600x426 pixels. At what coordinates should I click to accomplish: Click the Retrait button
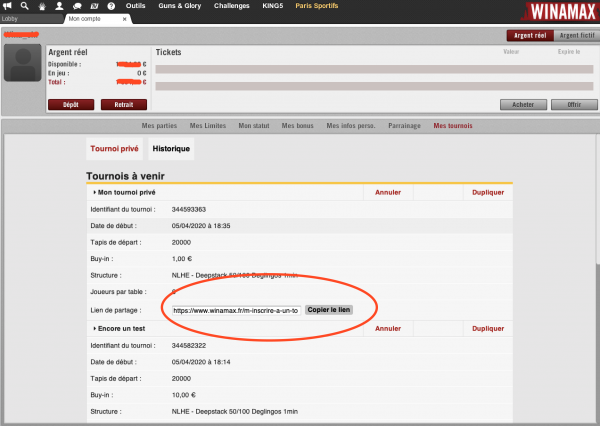pyautogui.click(x=124, y=104)
